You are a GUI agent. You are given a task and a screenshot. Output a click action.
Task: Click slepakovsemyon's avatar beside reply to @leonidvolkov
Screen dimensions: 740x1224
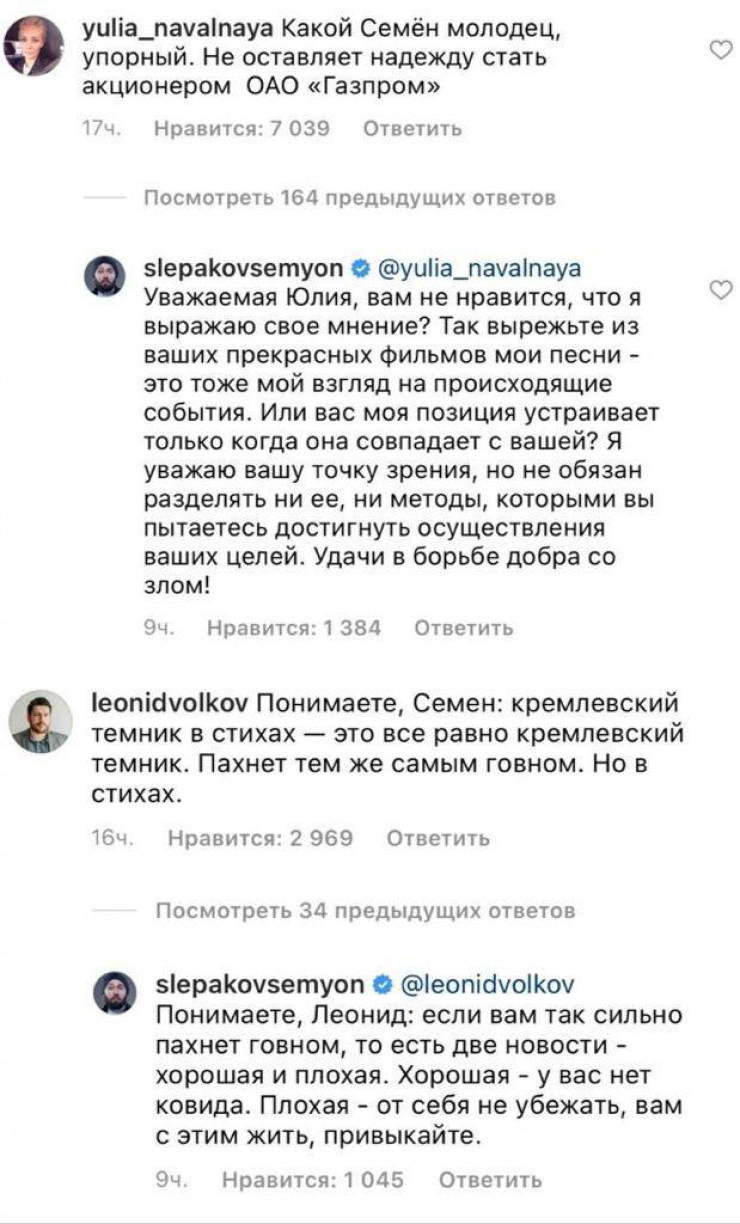(x=112, y=993)
